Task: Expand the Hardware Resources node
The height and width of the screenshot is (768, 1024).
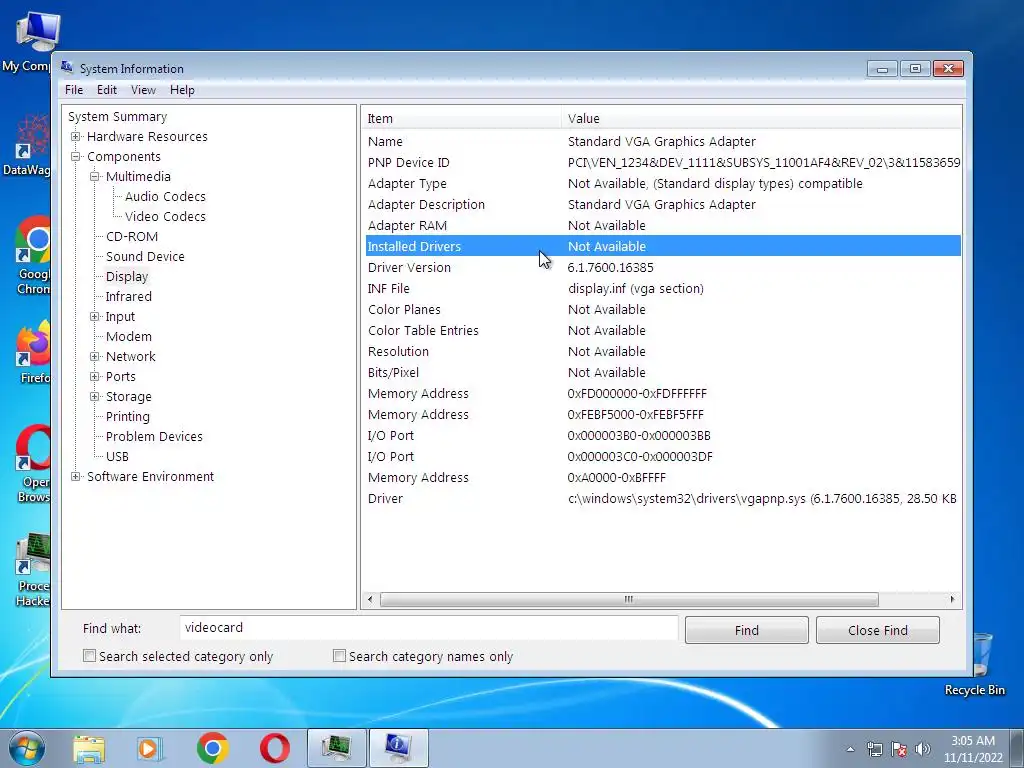Action: pos(76,136)
